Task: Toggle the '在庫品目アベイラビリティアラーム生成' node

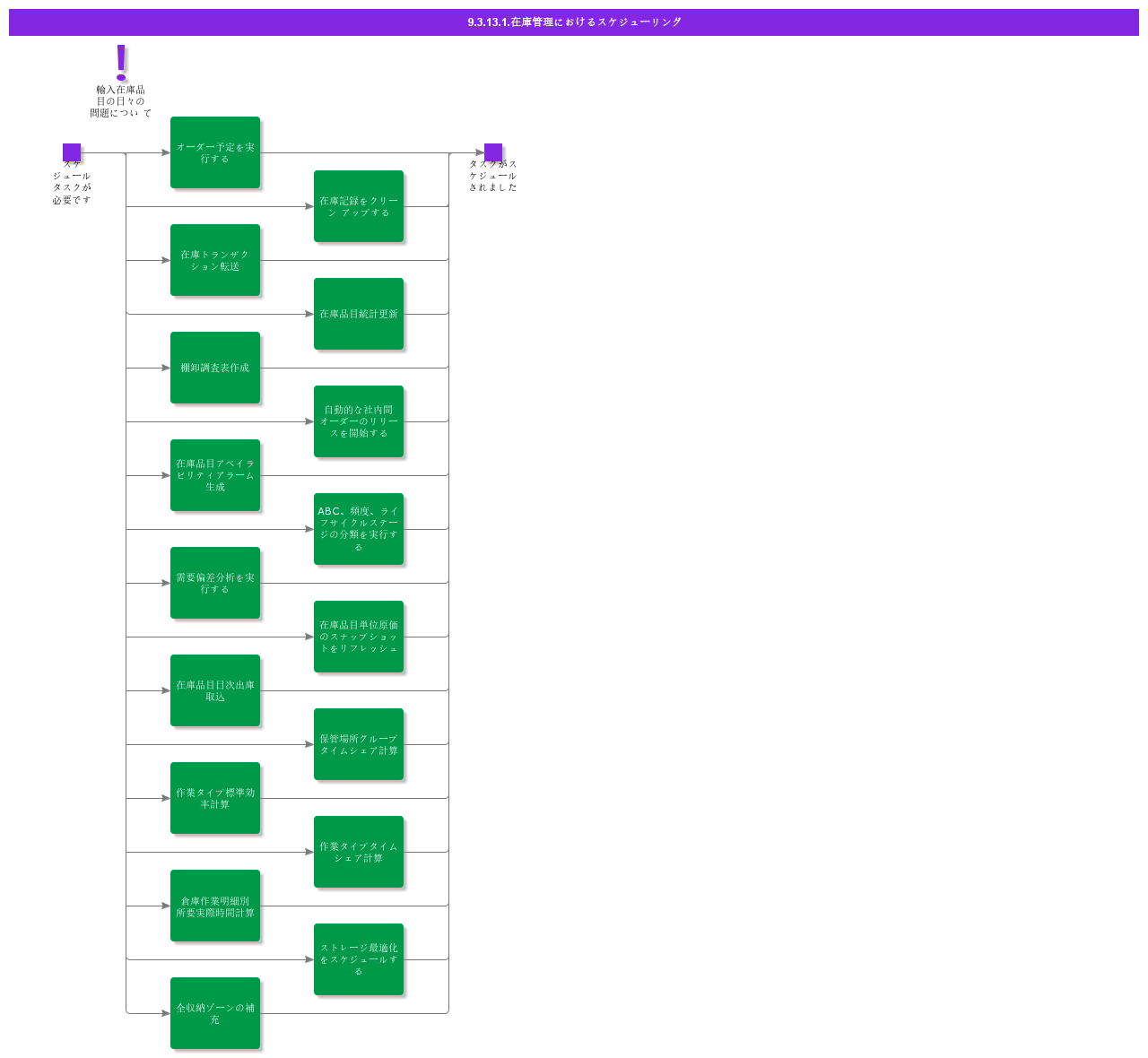Action: (215, 476)
